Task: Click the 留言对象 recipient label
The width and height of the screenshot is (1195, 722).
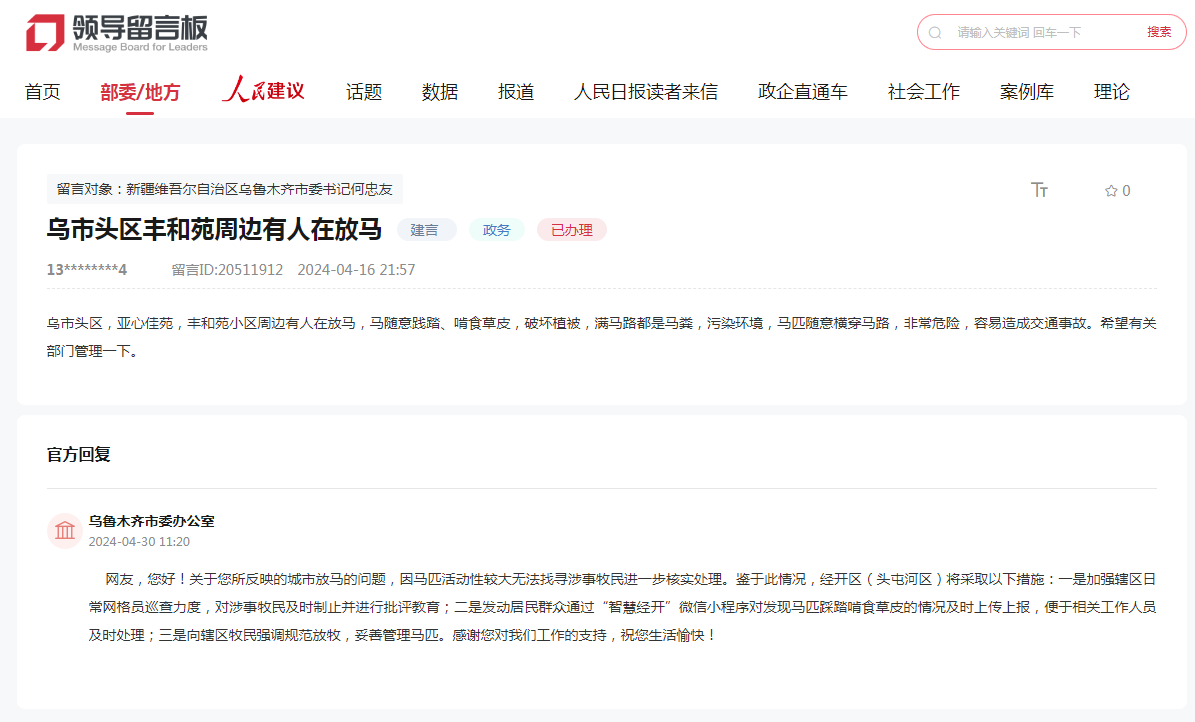Action: click(225, 189)
